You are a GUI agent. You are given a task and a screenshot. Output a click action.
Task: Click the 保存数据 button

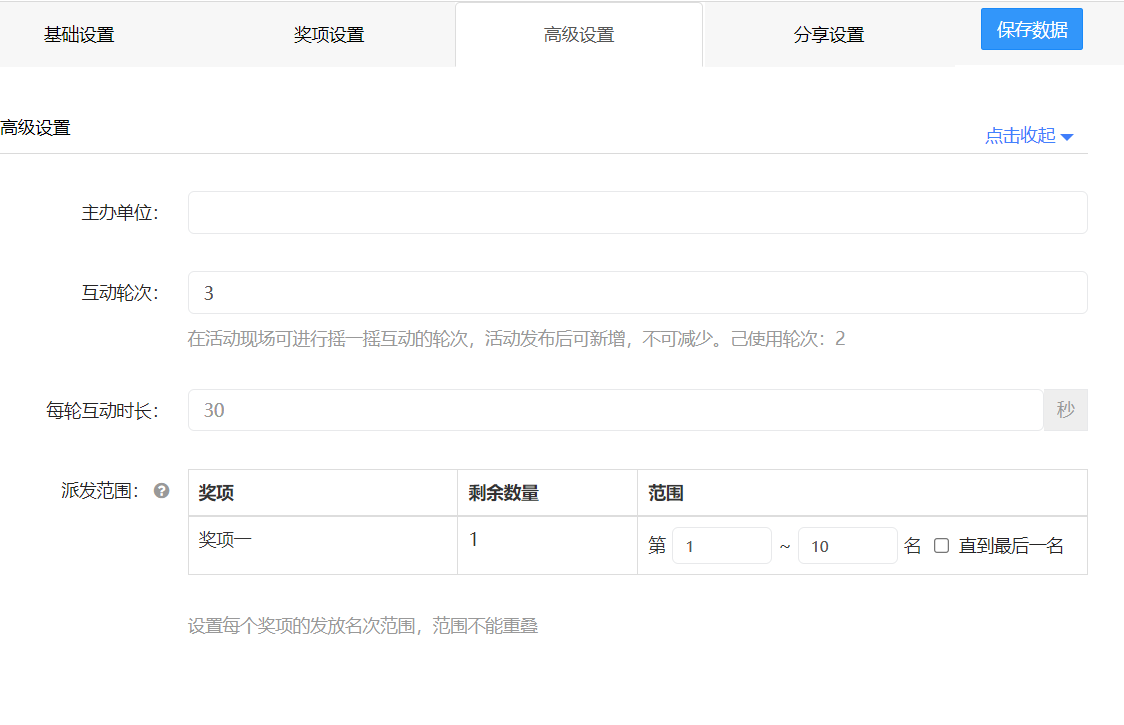1031,28
